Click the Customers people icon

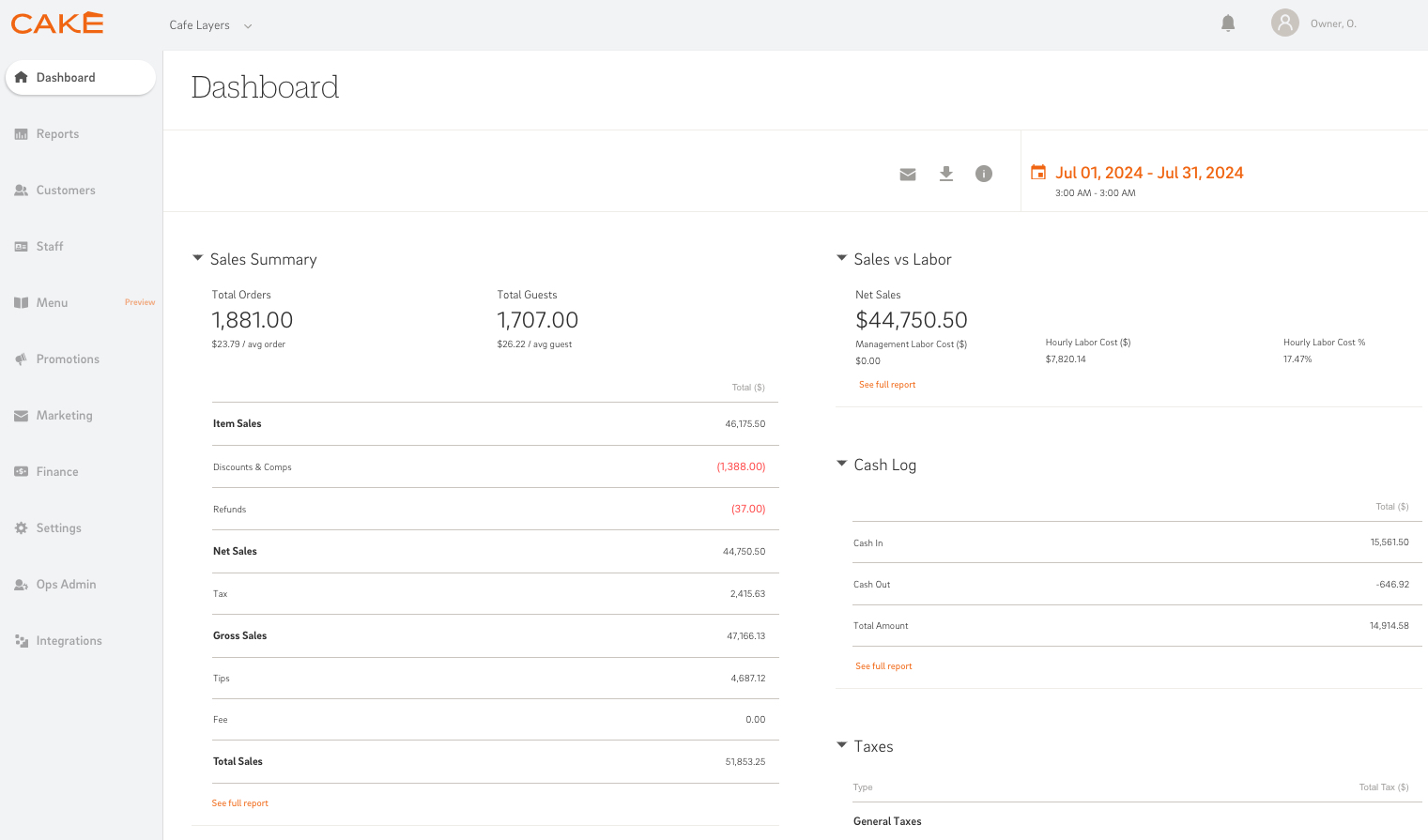(21, 191)
